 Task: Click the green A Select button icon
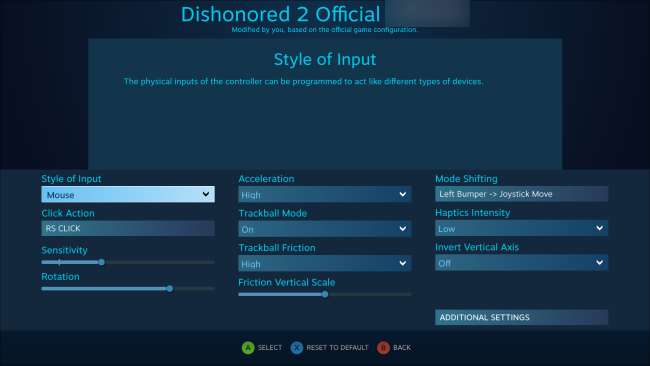pyautogui.click(x=248, y=347)
